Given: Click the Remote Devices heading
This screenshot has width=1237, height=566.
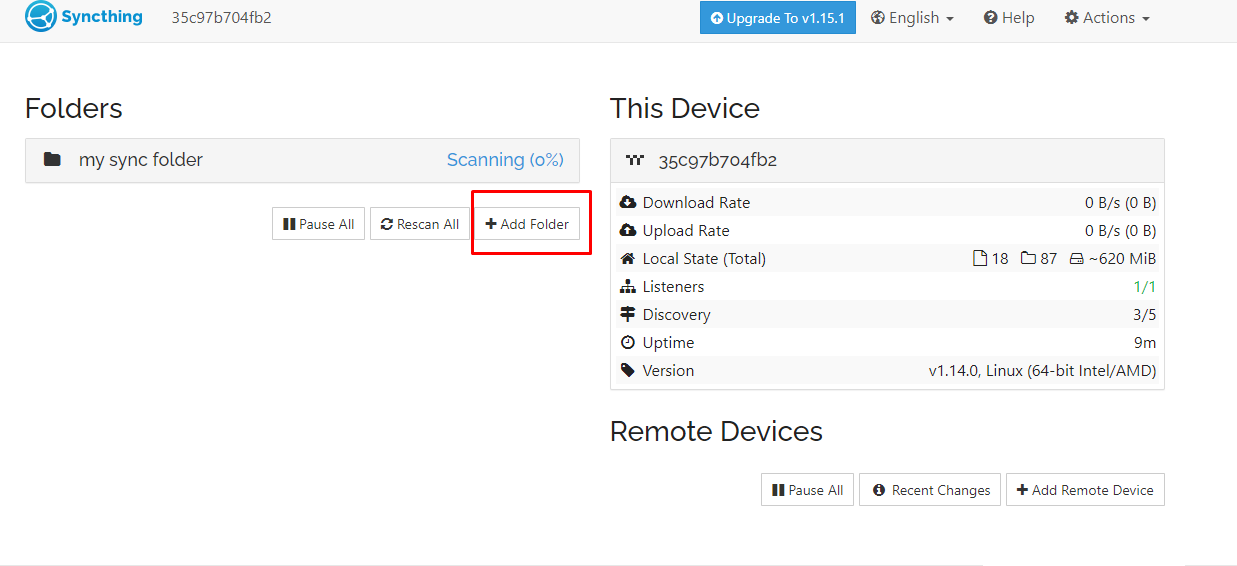Looking at the screenshot, I should tap(716, 431).
